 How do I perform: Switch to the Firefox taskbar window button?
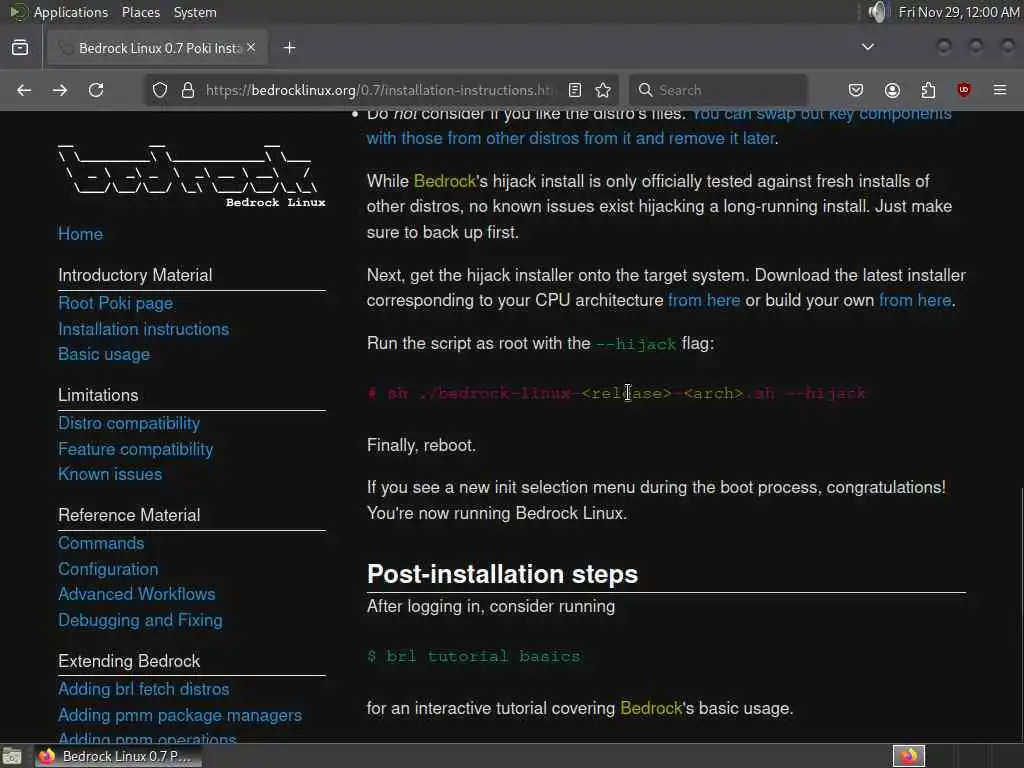tap(118, 756)
